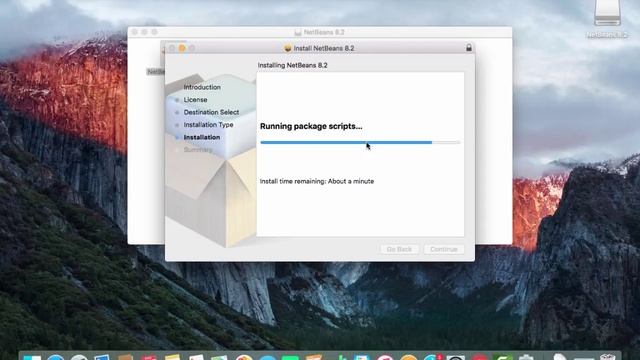Click the blue installation progress bar
The width and height of the screenshot is (640, 360).
tap(360, 142)
